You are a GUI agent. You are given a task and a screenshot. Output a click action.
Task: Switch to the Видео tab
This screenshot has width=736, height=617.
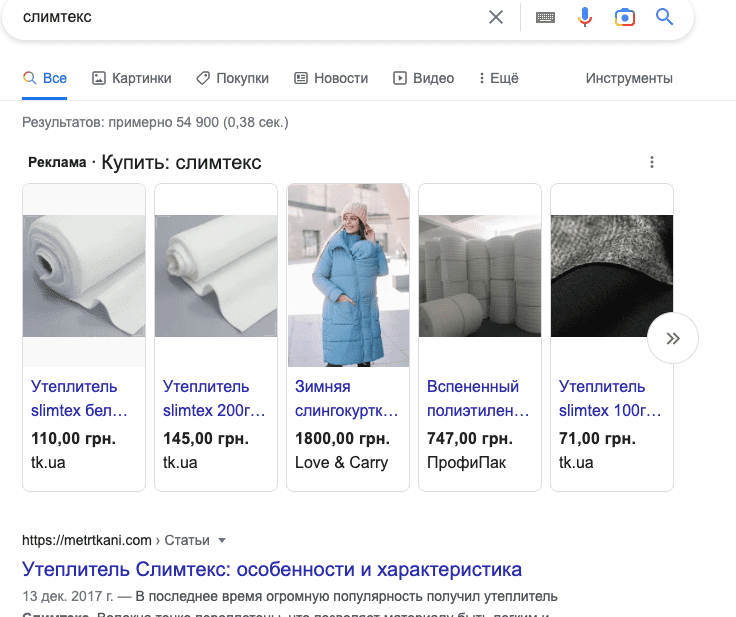click(423, 78)
